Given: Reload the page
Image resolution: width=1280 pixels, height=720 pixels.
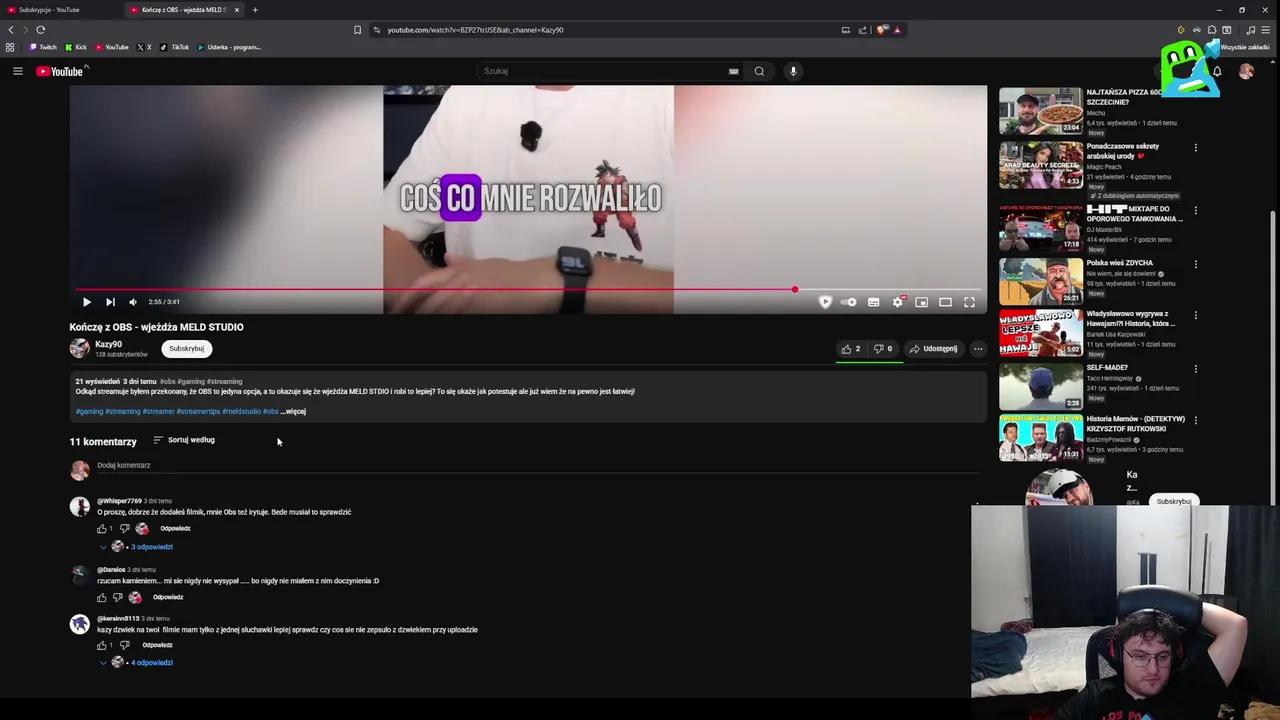Looking at the screenshot, I should point(40,30).
